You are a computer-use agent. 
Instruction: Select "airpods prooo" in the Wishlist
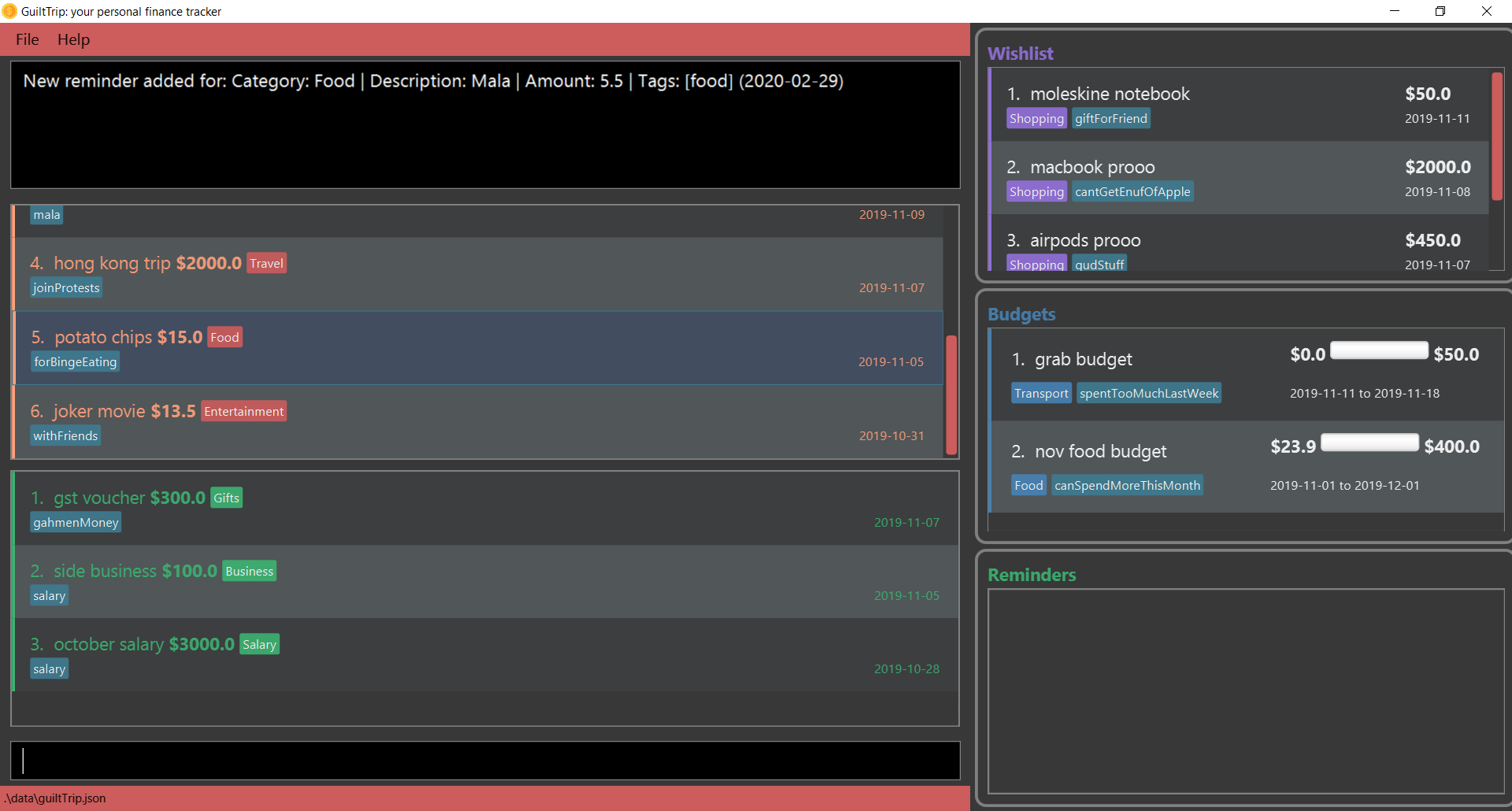[x=1240, y=243]
